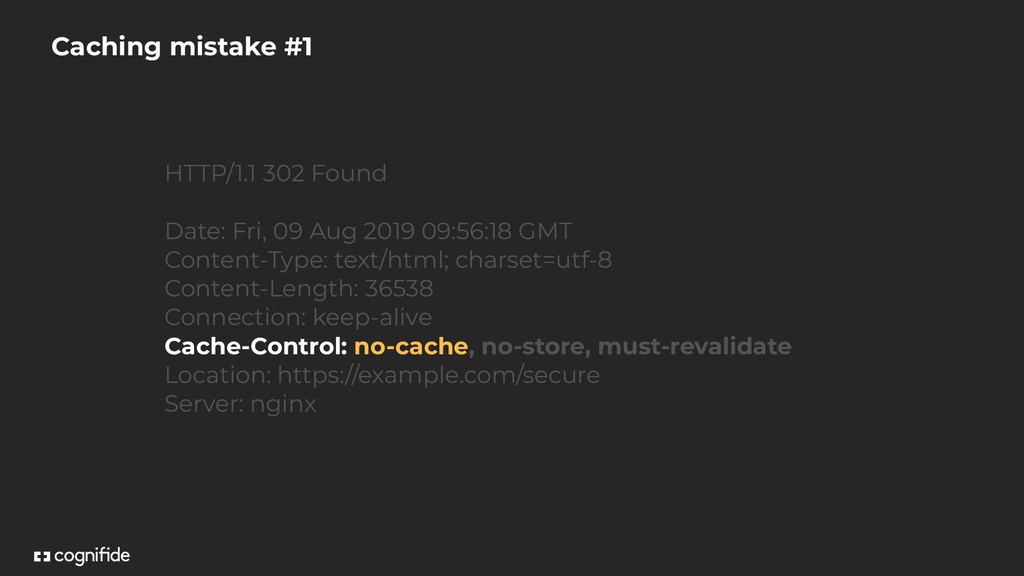Open the https://example.com/secure URL
This screenshot has width=1024, height=576.
click(x=438, y=375)
